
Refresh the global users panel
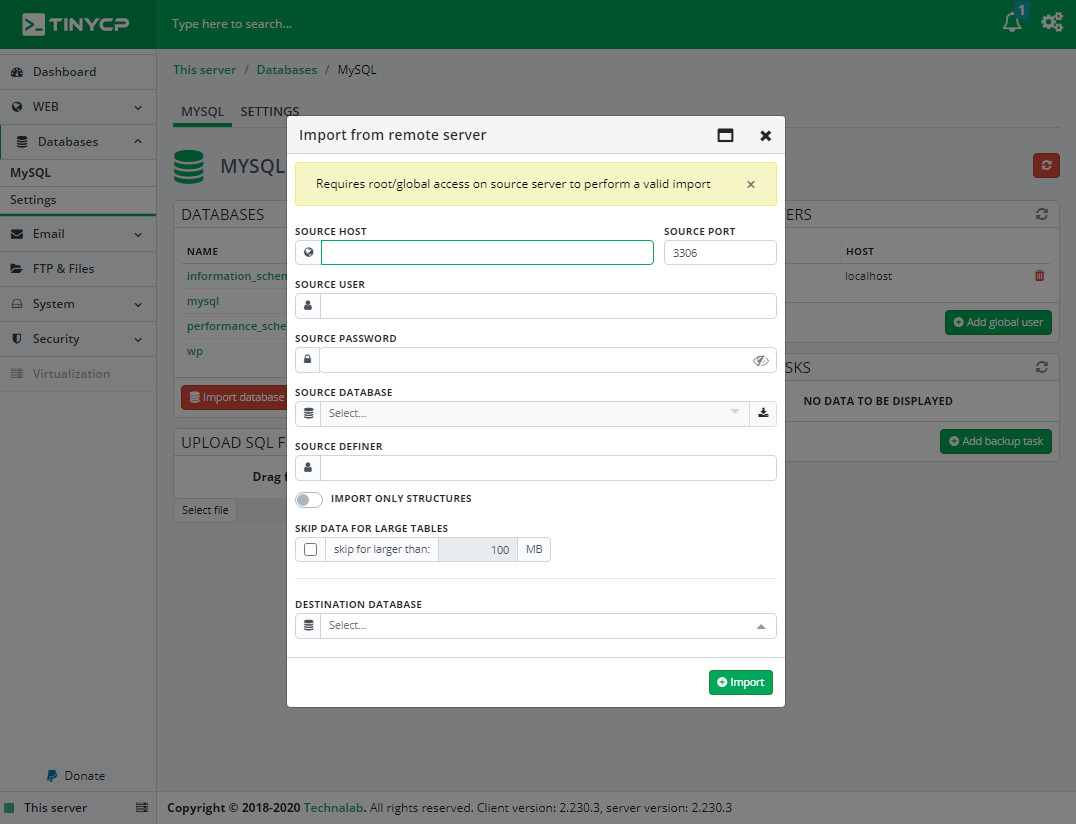(x=1042, y=215)
